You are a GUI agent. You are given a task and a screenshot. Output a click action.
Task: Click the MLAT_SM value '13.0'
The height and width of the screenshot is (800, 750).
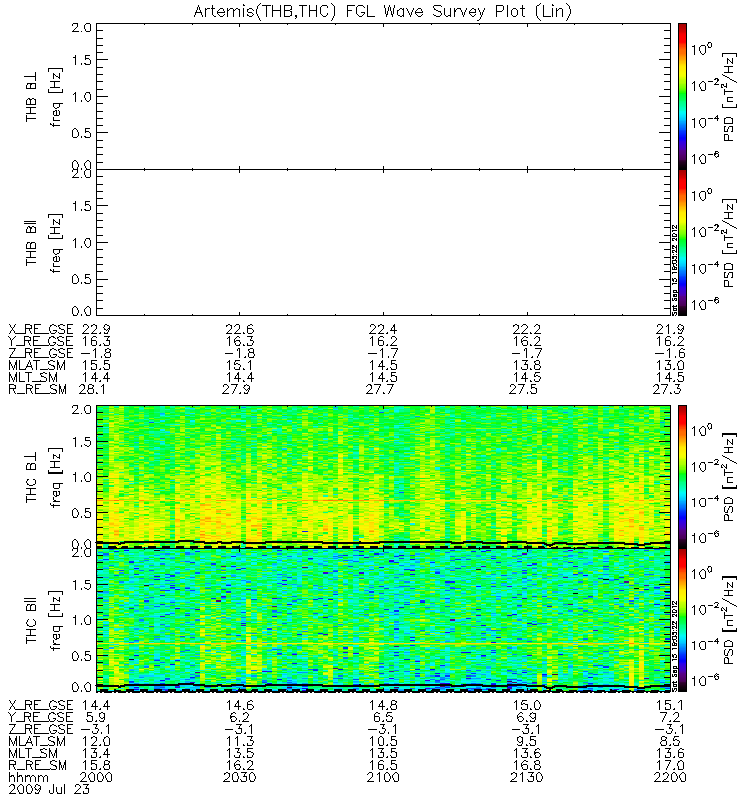point(670,365)
